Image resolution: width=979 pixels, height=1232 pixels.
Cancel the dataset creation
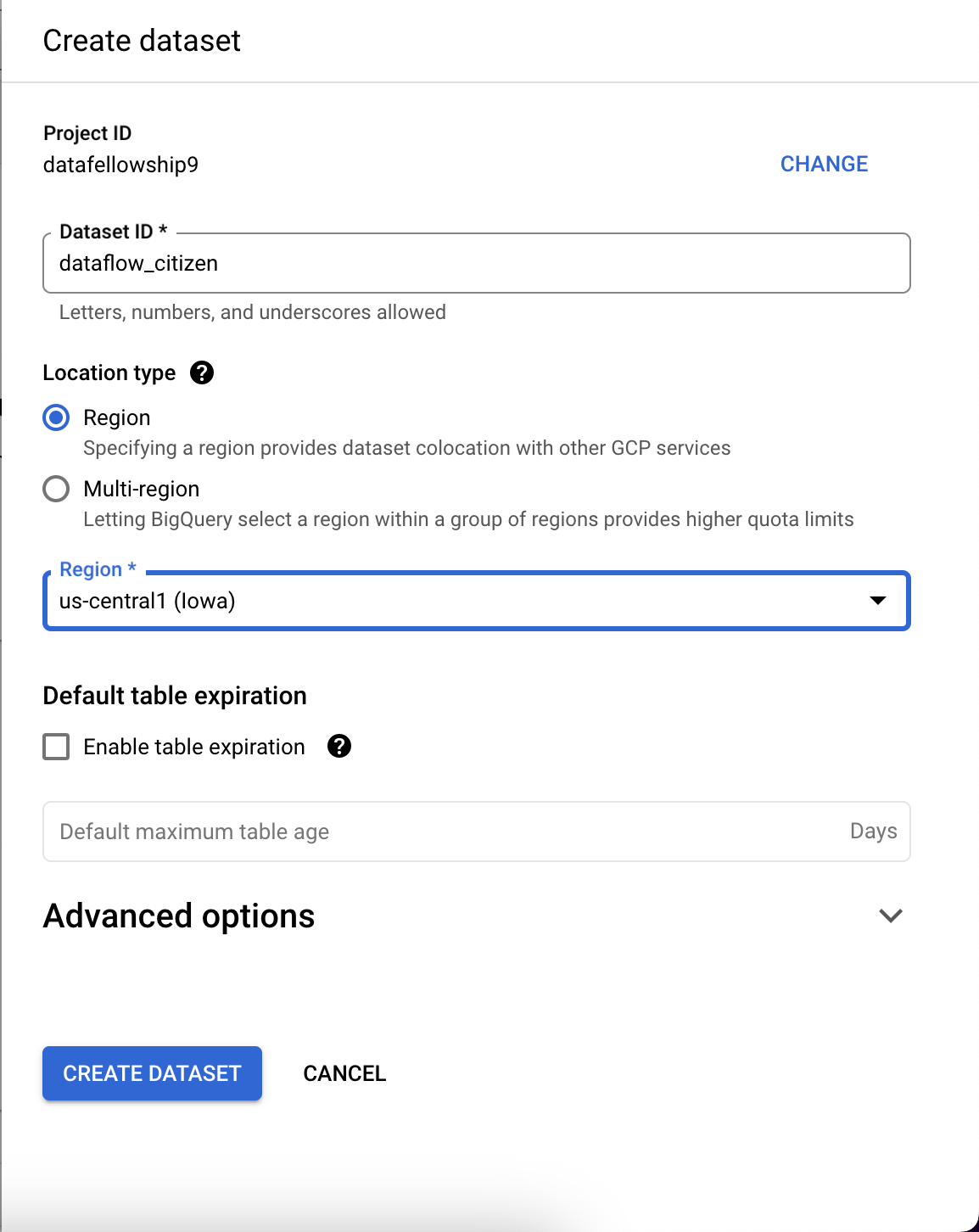[x=344, y=1073]
